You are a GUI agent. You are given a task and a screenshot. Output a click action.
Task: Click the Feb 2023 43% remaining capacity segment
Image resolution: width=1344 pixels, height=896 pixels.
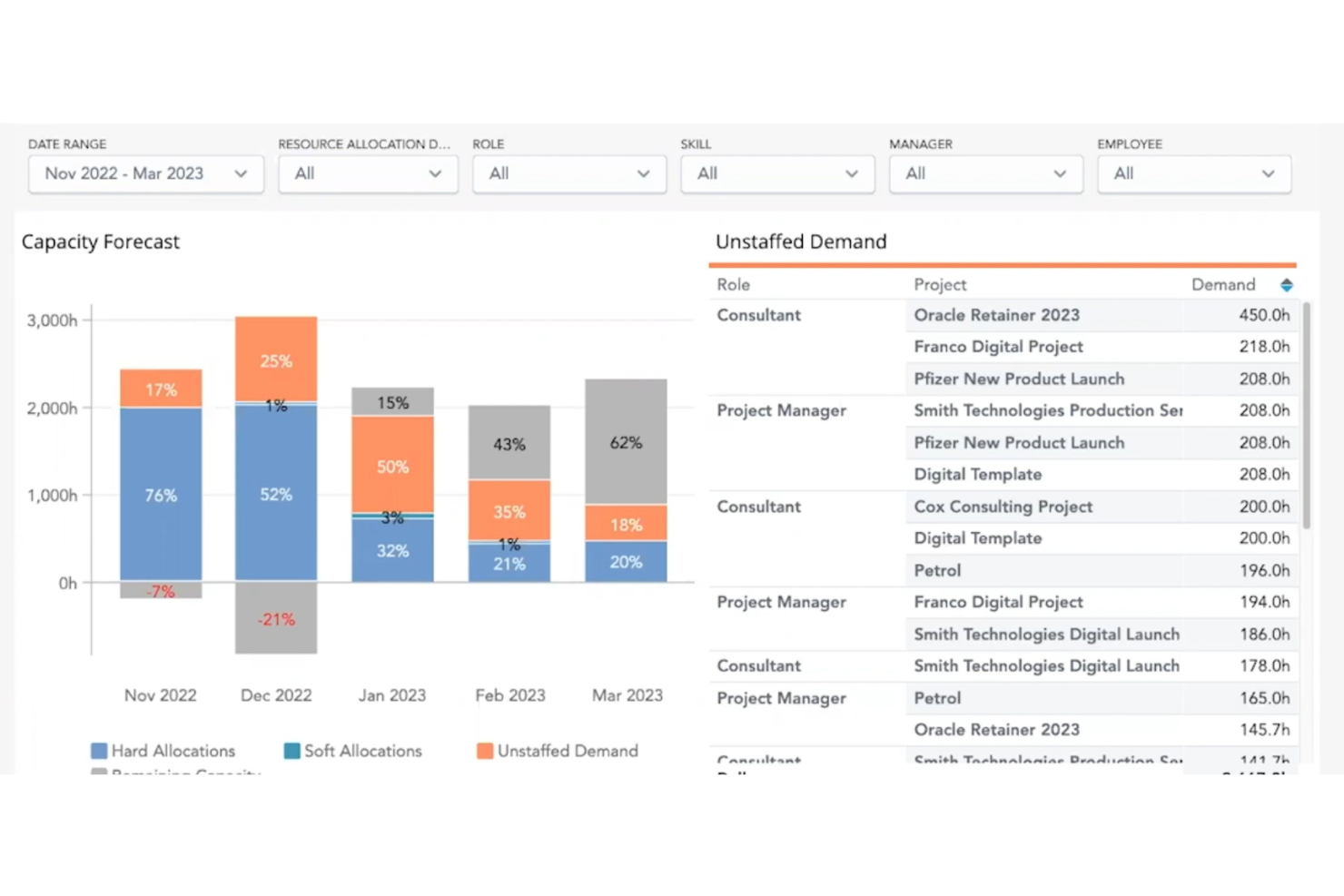click(x=509, y=442)
